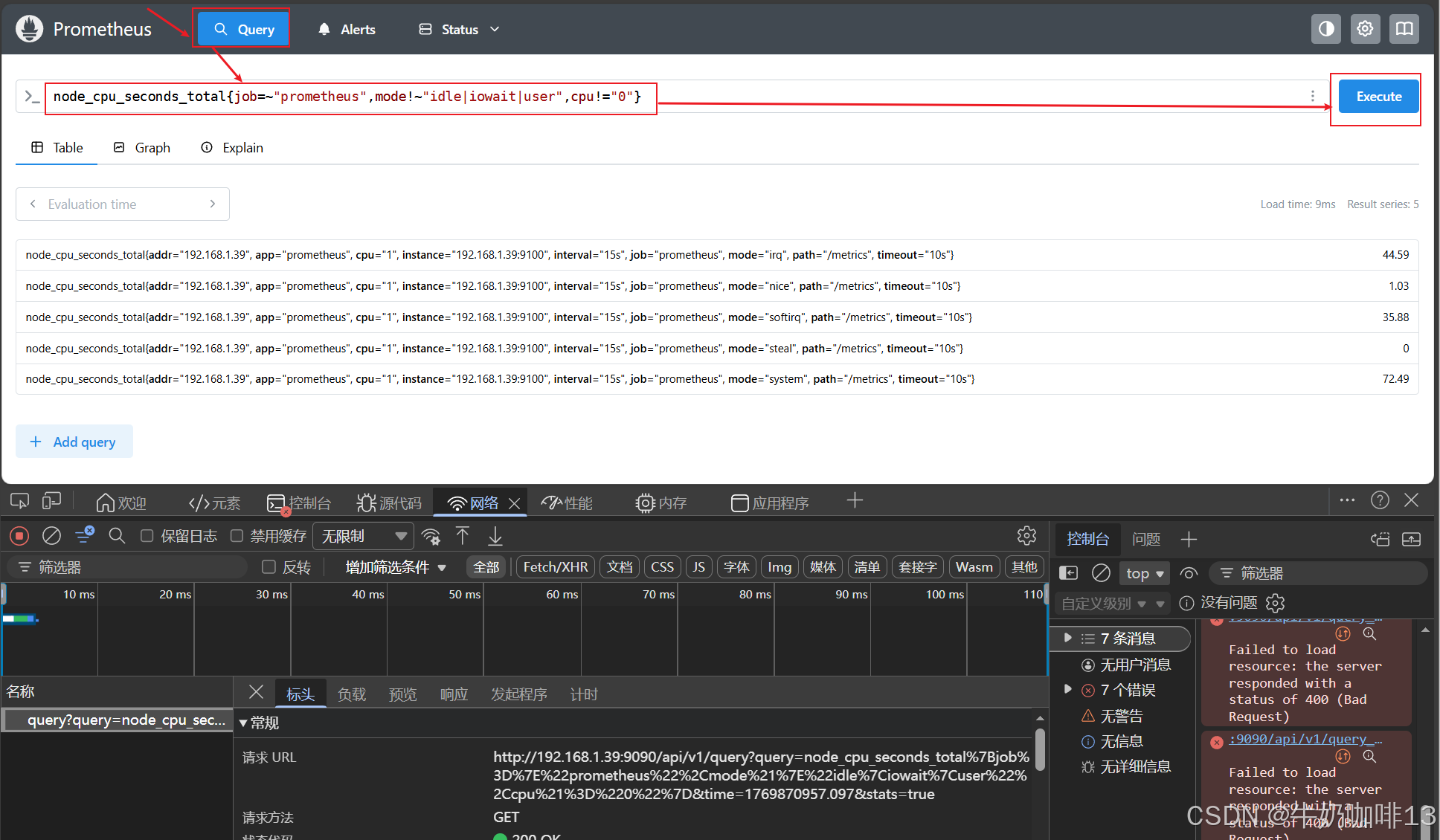The height and width of the screenshot is (840, 1440).
Task: Clear the network log icon
Action: 51,535
